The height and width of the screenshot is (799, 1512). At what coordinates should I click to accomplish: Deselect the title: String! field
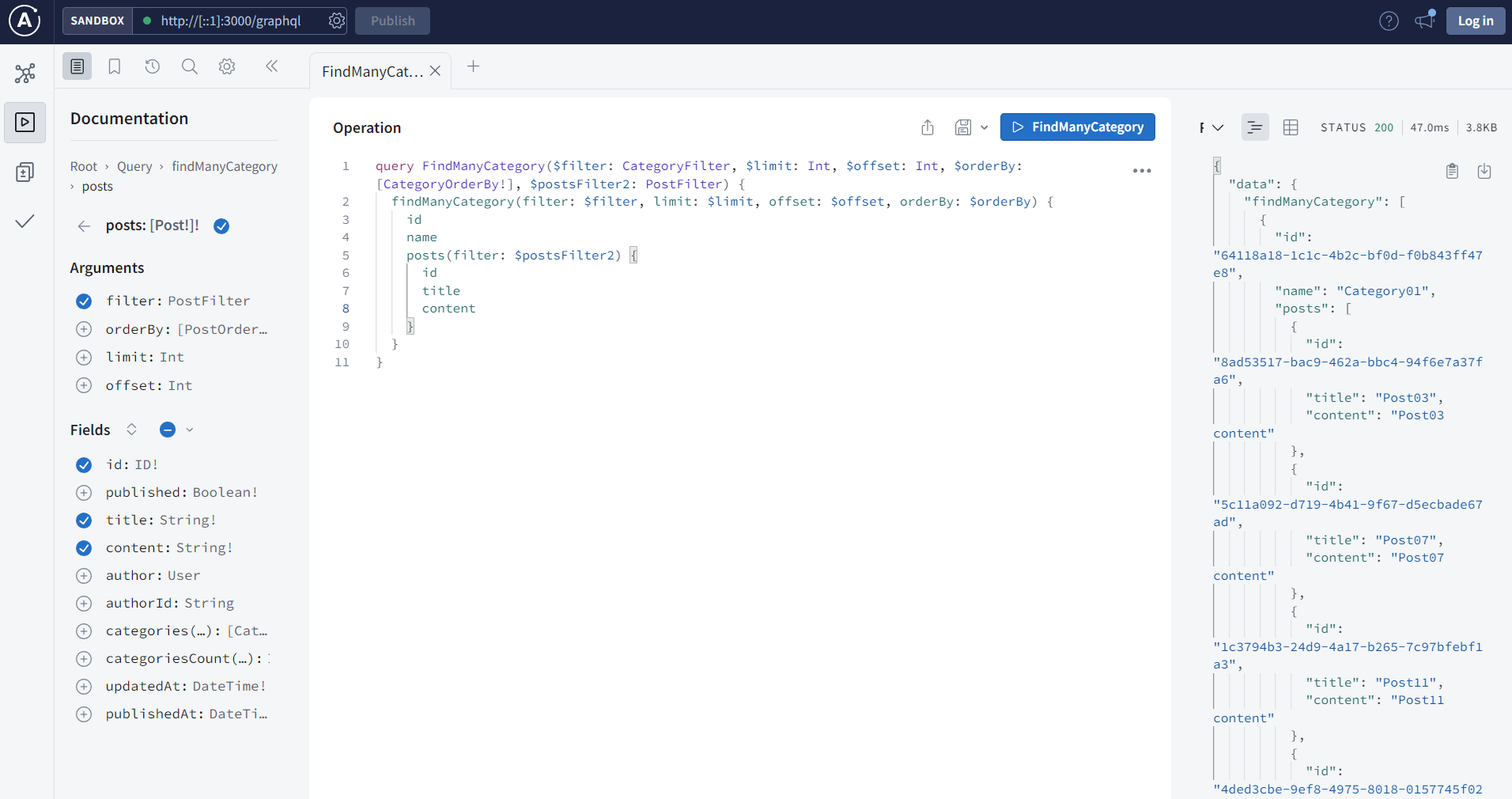[84, 521]
